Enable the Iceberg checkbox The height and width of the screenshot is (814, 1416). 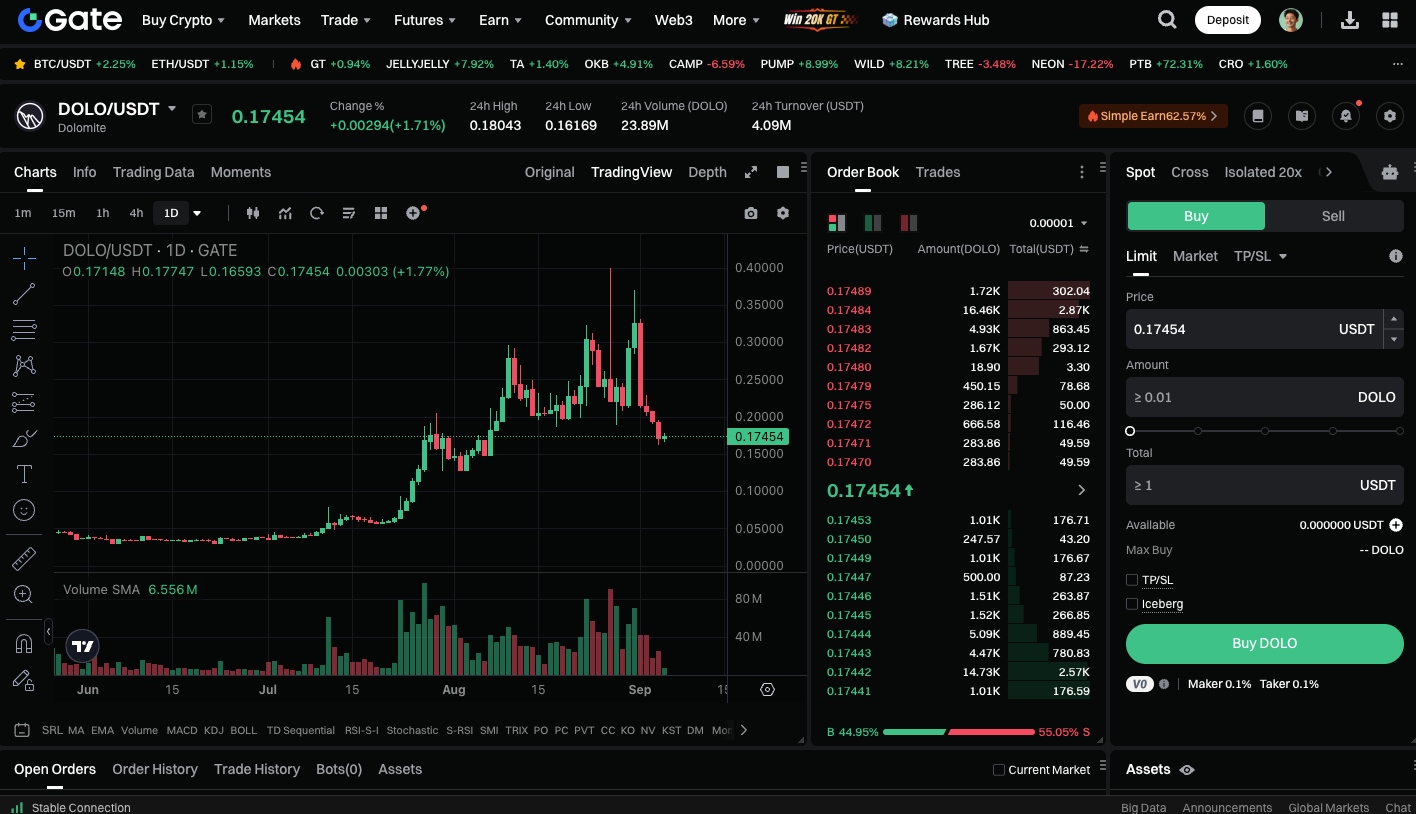coord(1132,604)
